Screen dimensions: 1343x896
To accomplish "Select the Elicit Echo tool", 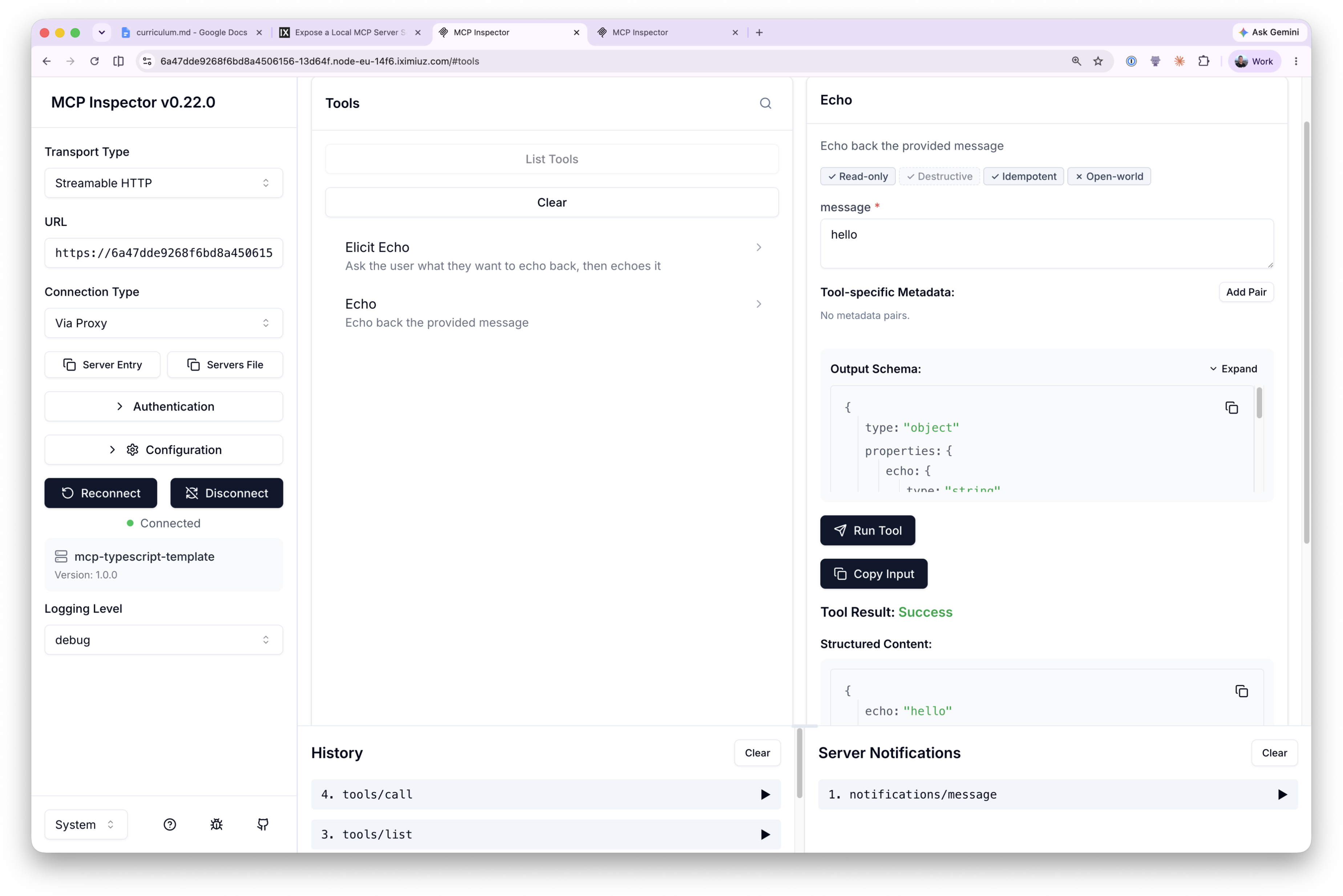I will click(551, 256).
